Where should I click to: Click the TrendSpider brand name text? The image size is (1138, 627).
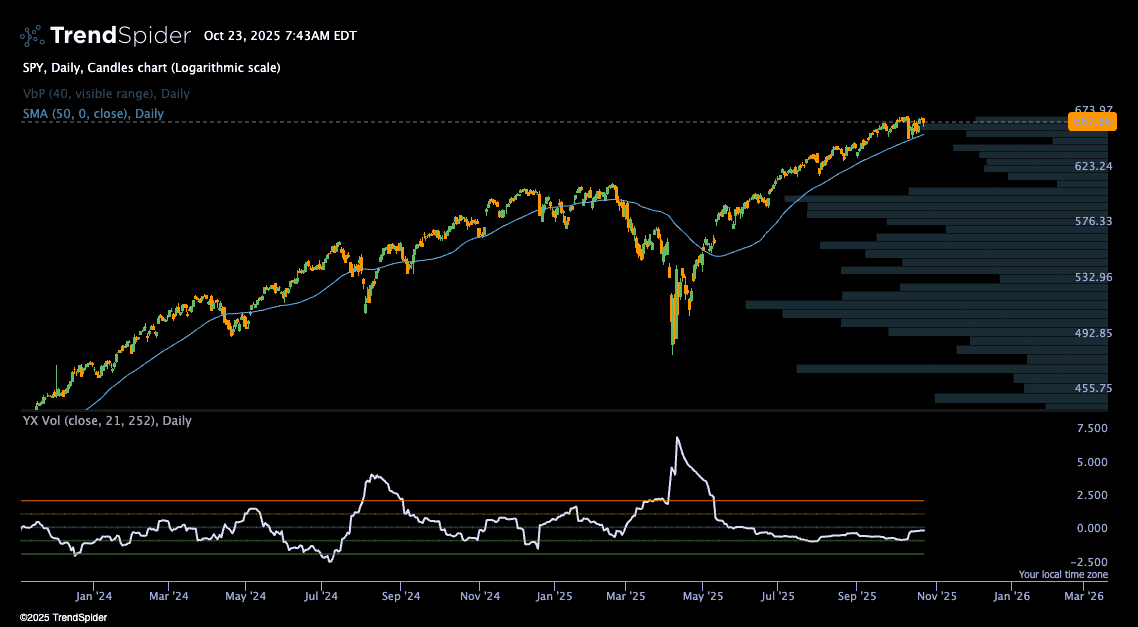(x=120, y=36)
